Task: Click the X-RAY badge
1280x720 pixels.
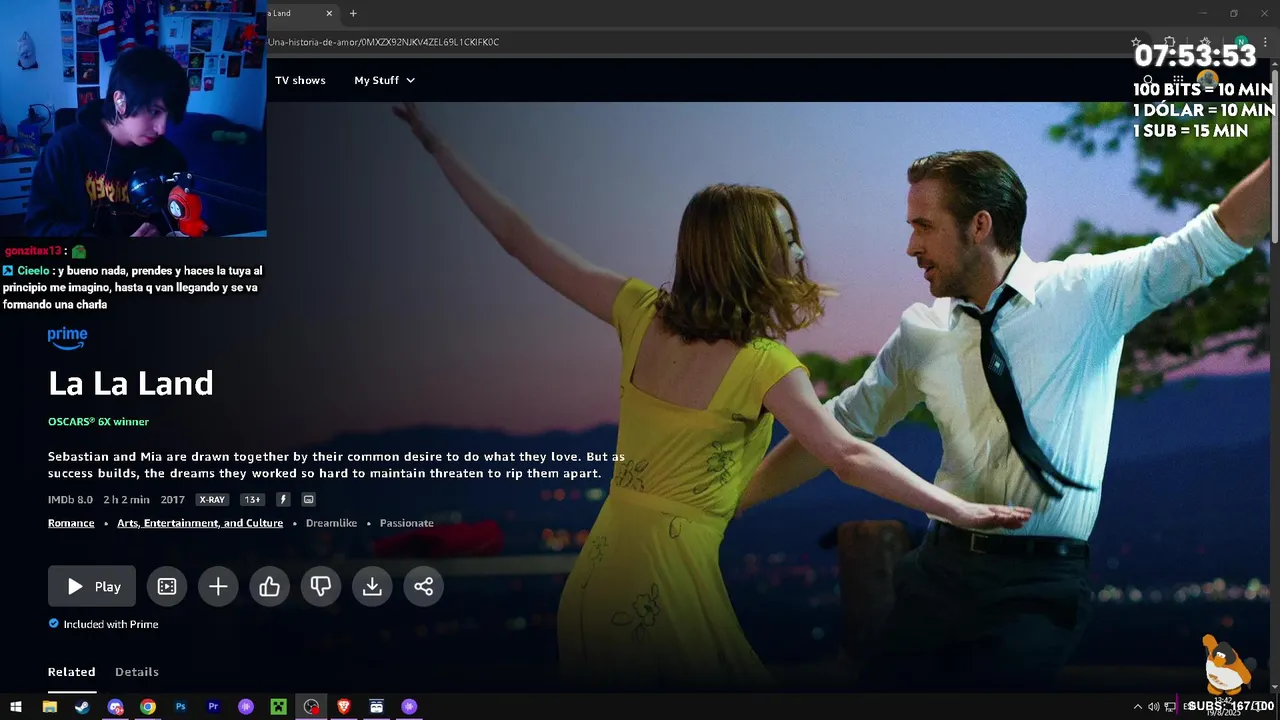Action: click(x=212, y=499)
